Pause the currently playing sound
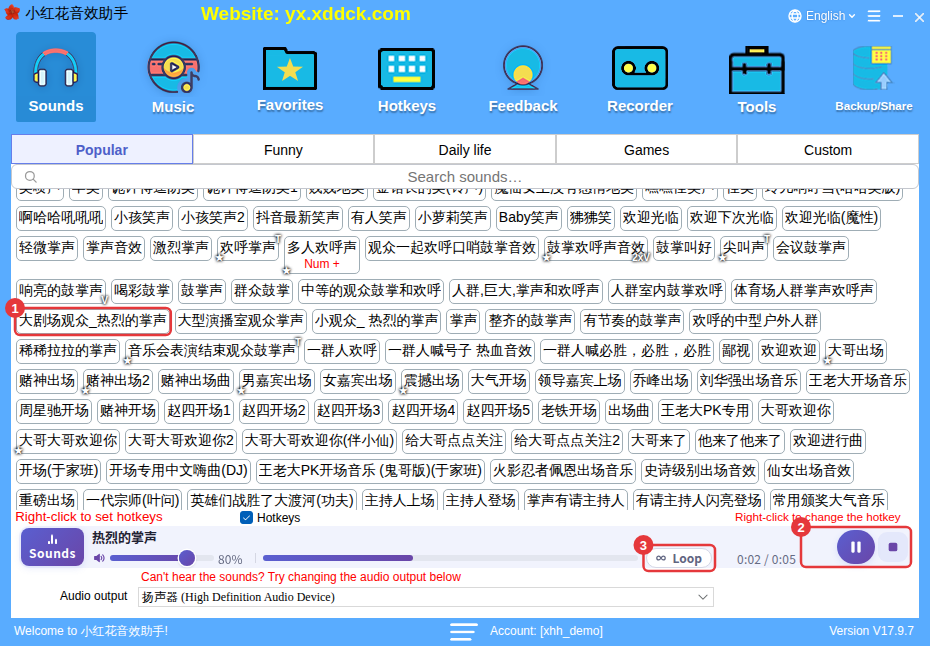Screen dimensions: 930x646 [x=855, y=547]
